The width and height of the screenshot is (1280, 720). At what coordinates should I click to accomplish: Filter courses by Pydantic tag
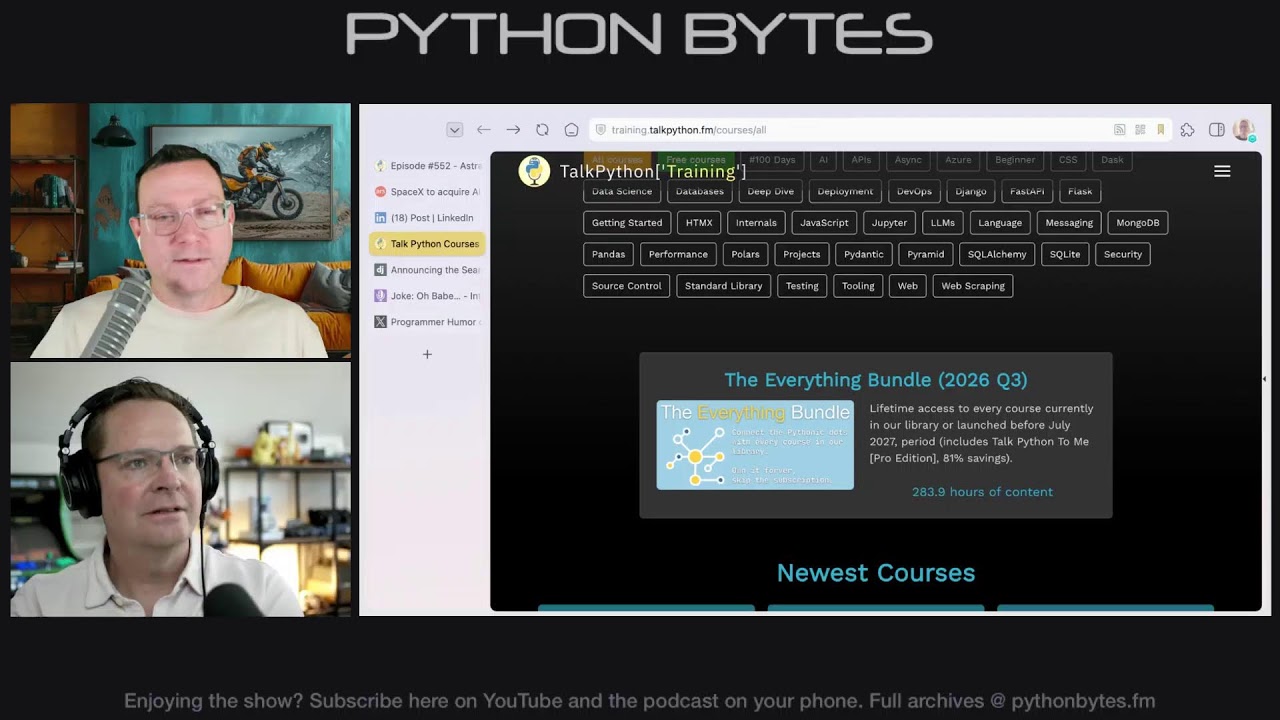tap(863, 254)
